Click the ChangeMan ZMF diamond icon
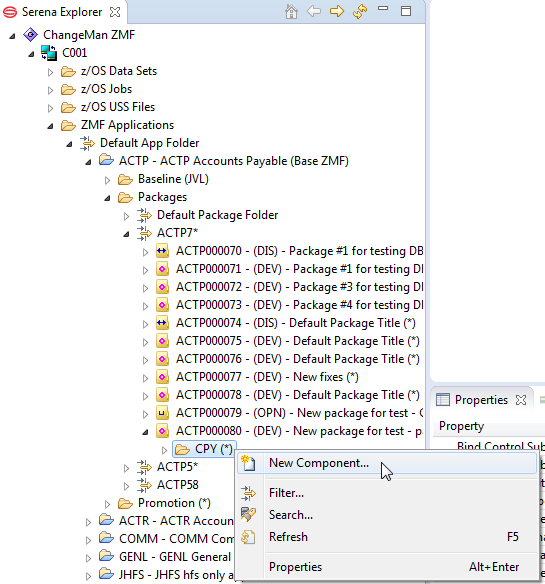The image size is (545, 584). 30,35
